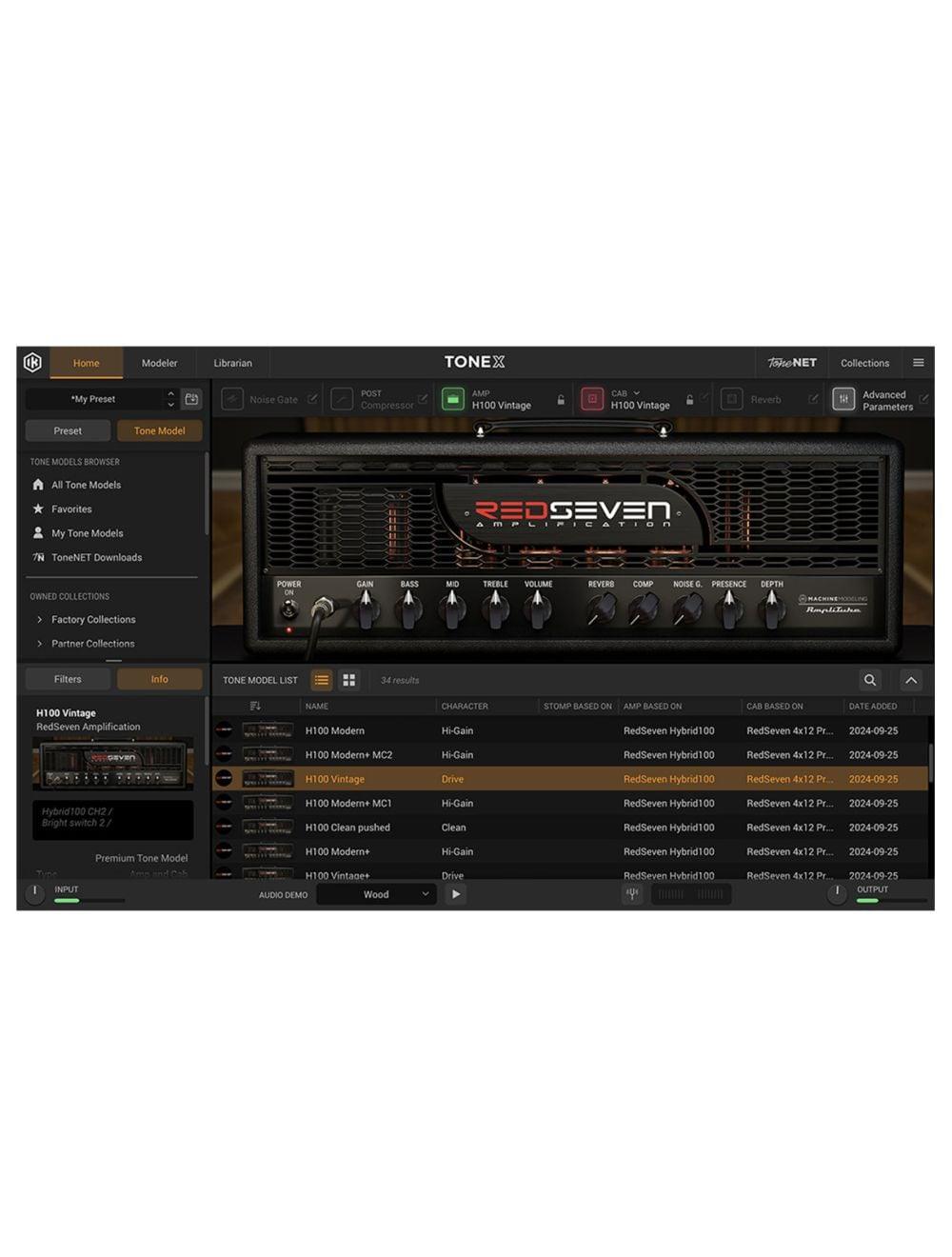Toggle the CAB module on/off
The width and height of the screenshot is (952, 1257).
pos(592,399)
